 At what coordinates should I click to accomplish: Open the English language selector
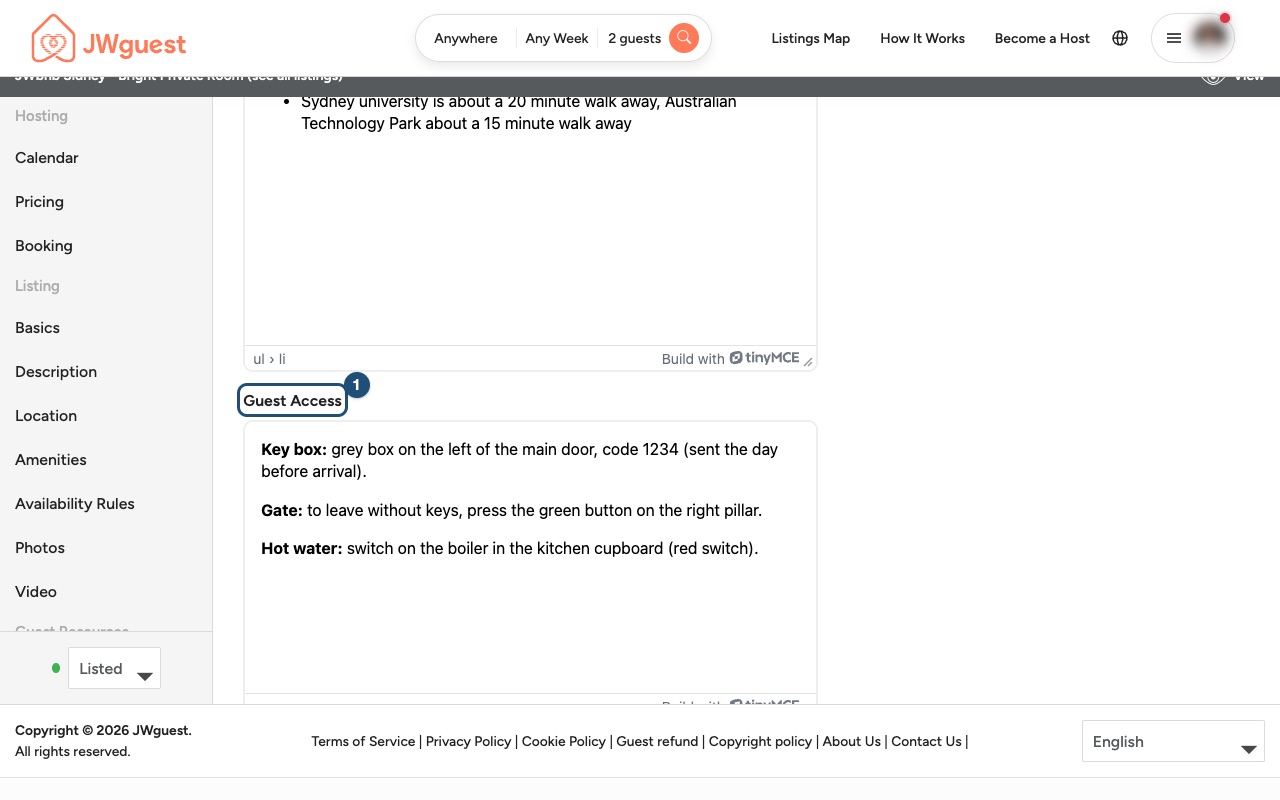pos(1173,742)
